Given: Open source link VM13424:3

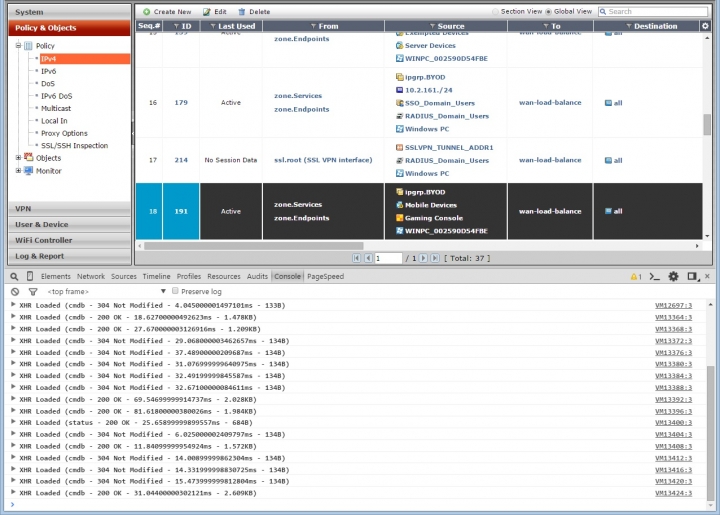Looking at the screenshot, I should [x=673, y=493].
